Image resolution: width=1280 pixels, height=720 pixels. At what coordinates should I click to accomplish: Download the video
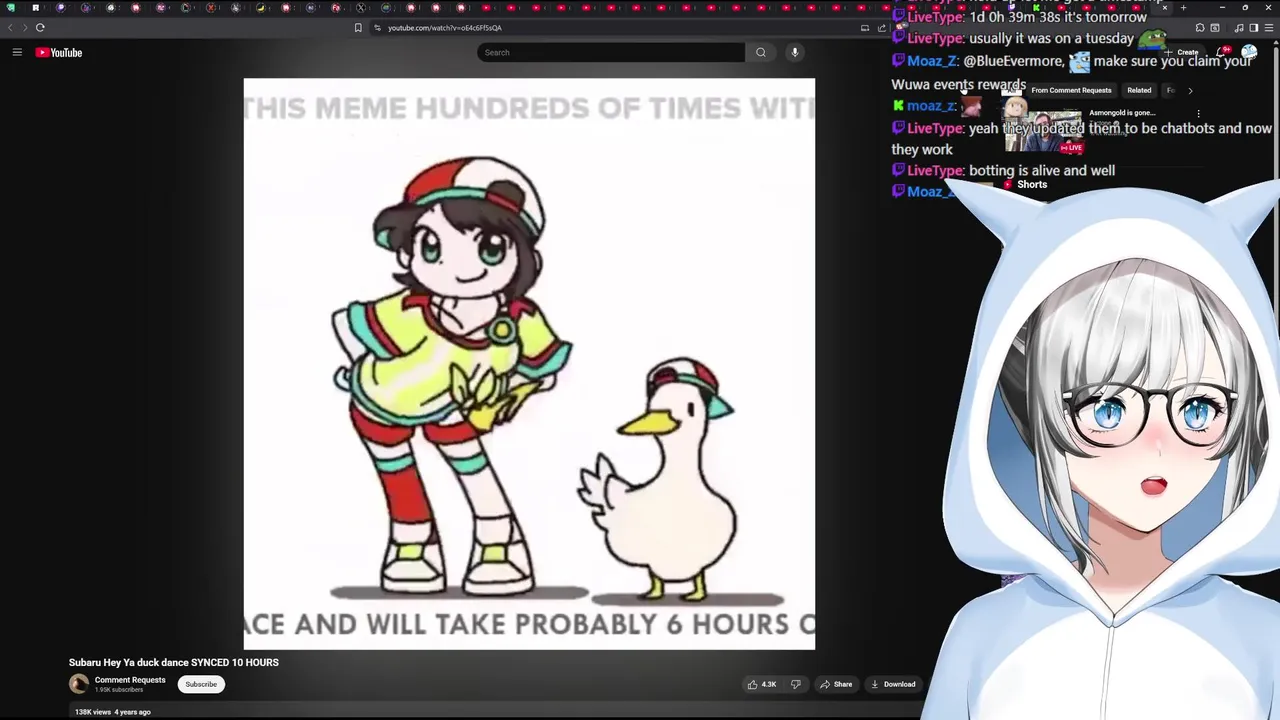coord(893,684)
